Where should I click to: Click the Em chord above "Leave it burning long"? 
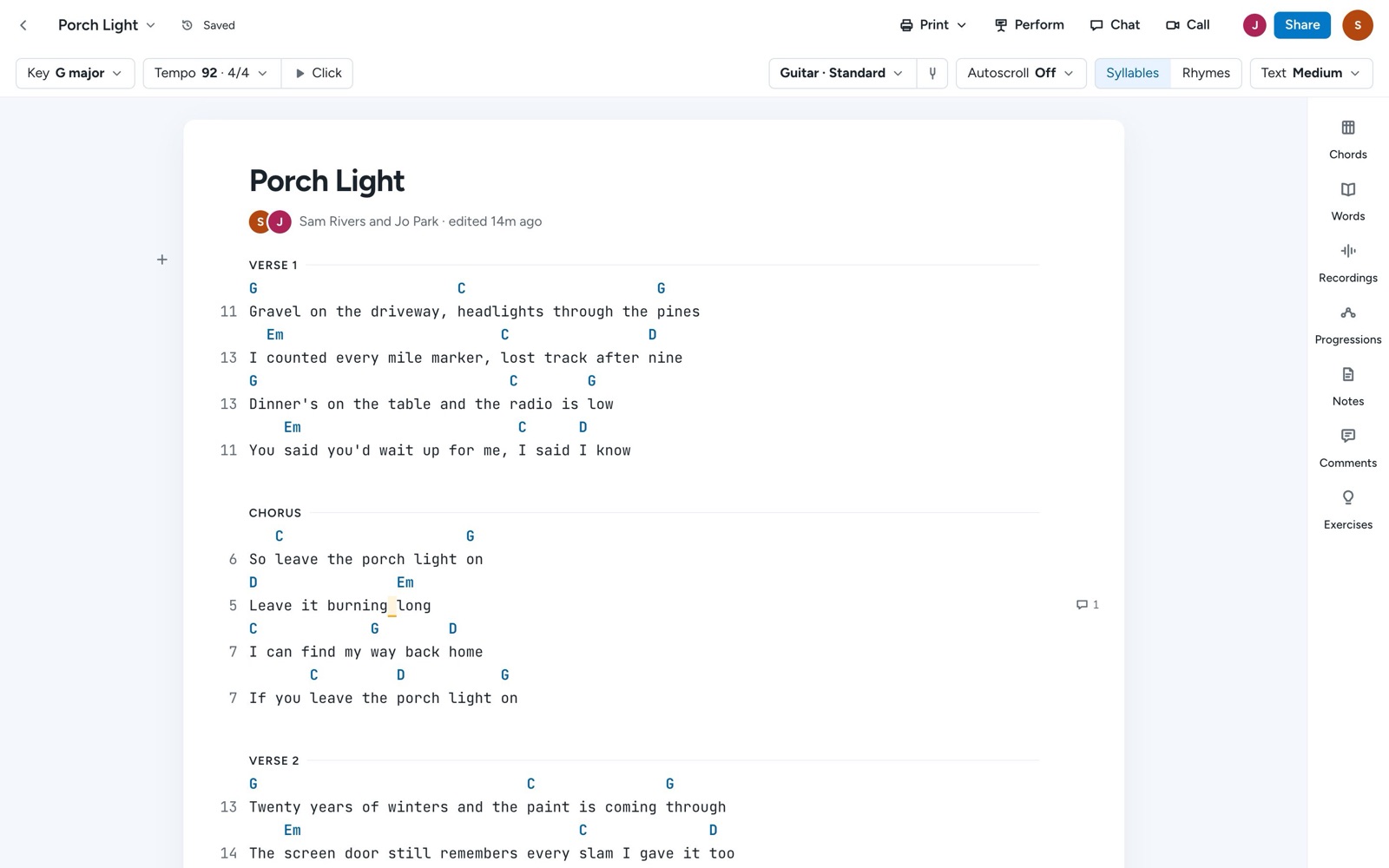tap(405, 582)
